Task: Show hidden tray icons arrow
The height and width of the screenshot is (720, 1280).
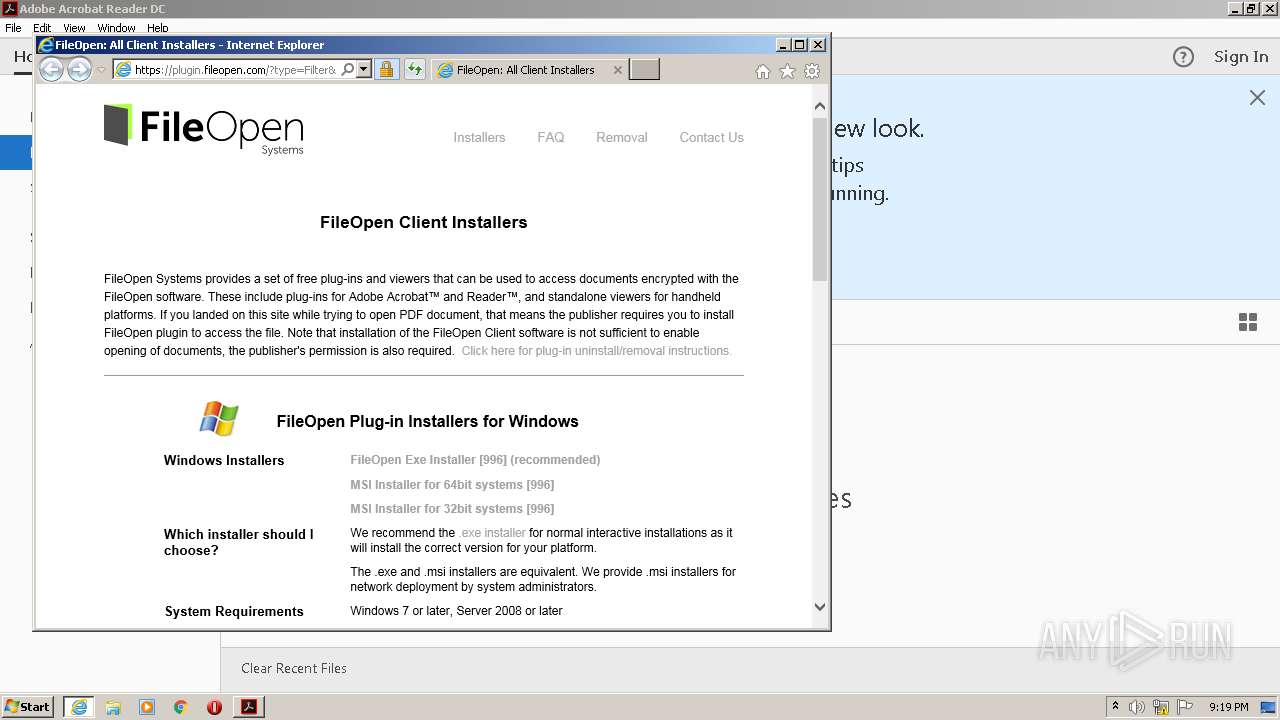Action: click(1115, 707)
